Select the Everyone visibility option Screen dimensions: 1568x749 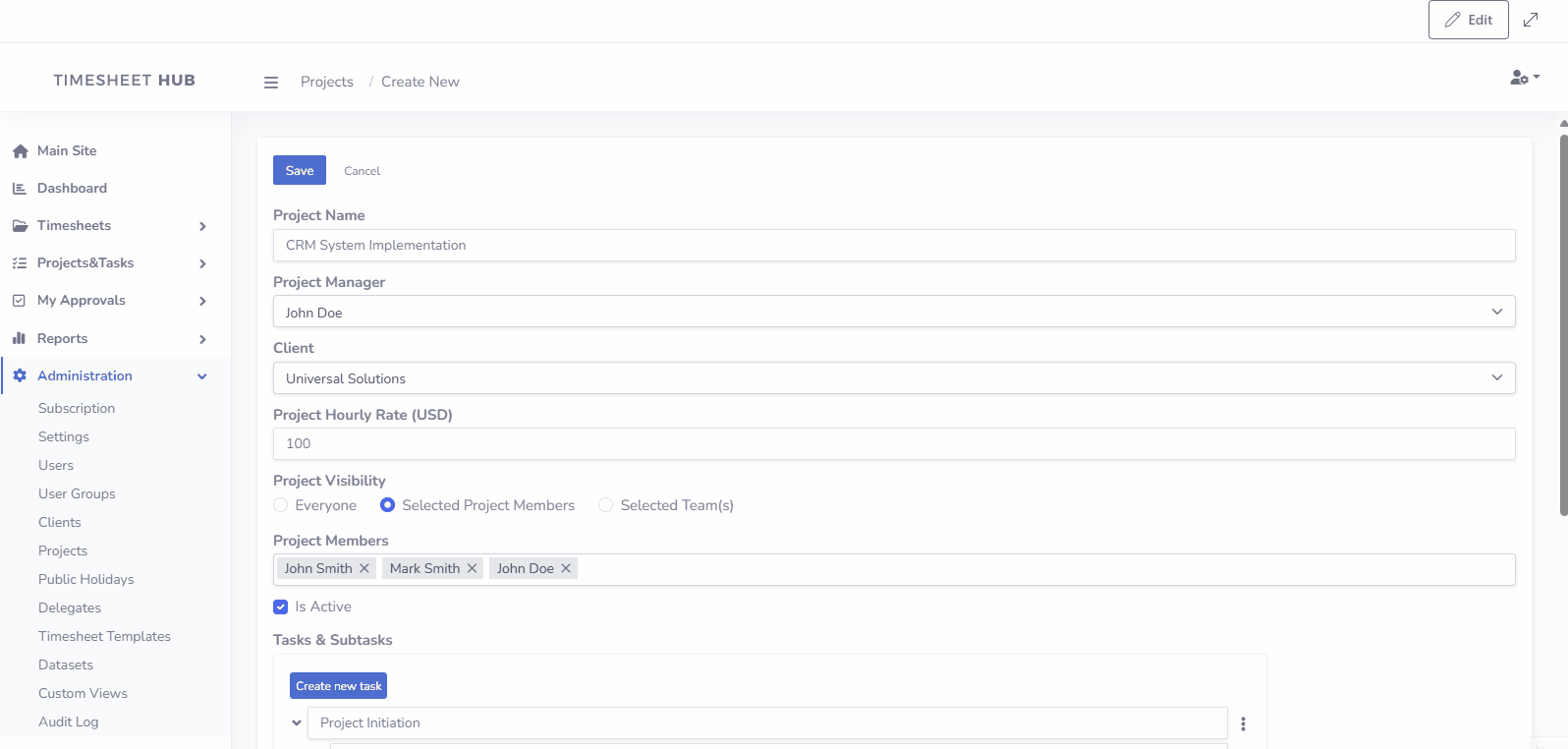281,505
